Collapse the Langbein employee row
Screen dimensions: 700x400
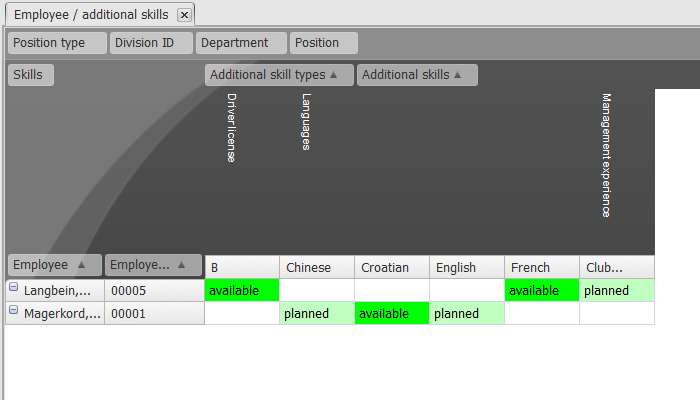click(x=14, y=289)
